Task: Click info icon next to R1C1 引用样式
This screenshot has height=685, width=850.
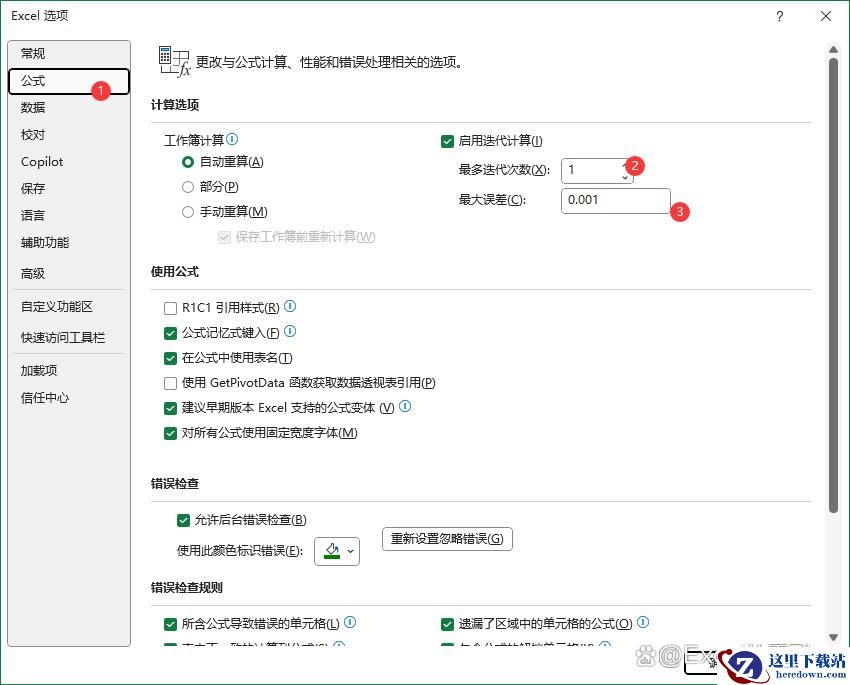Action: (x=290, y=307)
